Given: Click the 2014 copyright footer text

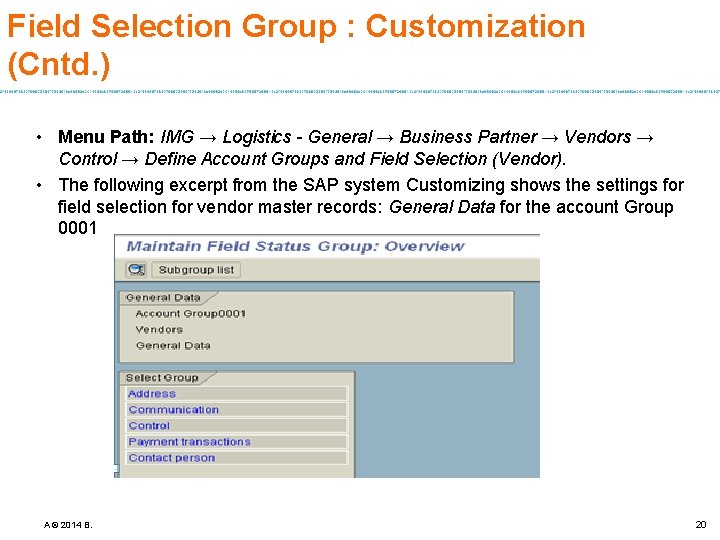Looking at the screenshot, I should pyautogui.click(x=68, y=525).
